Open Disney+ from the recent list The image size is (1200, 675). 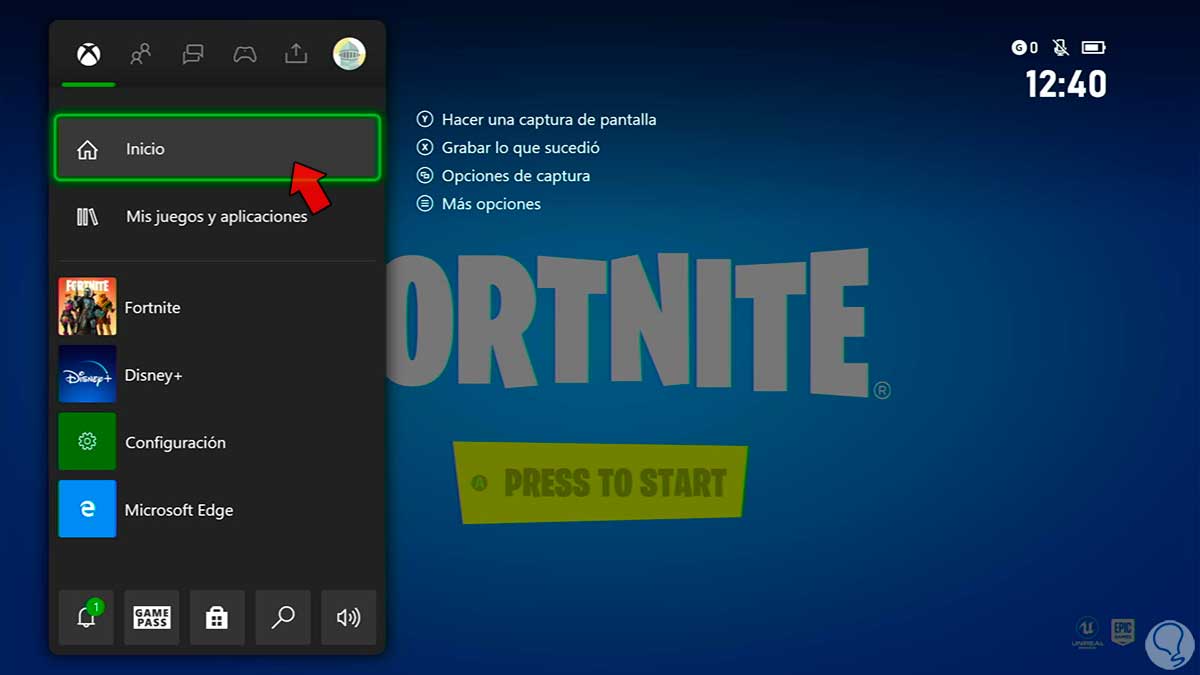point(217,375)
